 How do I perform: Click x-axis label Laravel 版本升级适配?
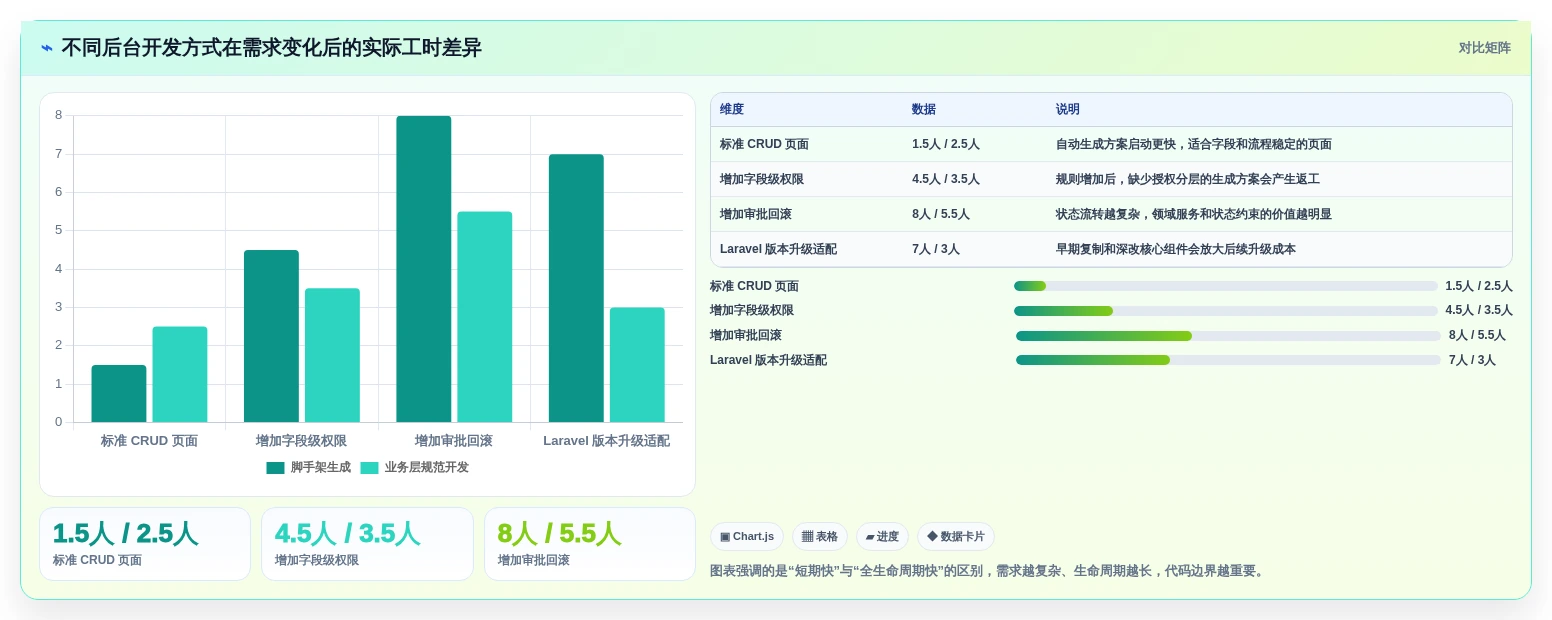(607, 441)
